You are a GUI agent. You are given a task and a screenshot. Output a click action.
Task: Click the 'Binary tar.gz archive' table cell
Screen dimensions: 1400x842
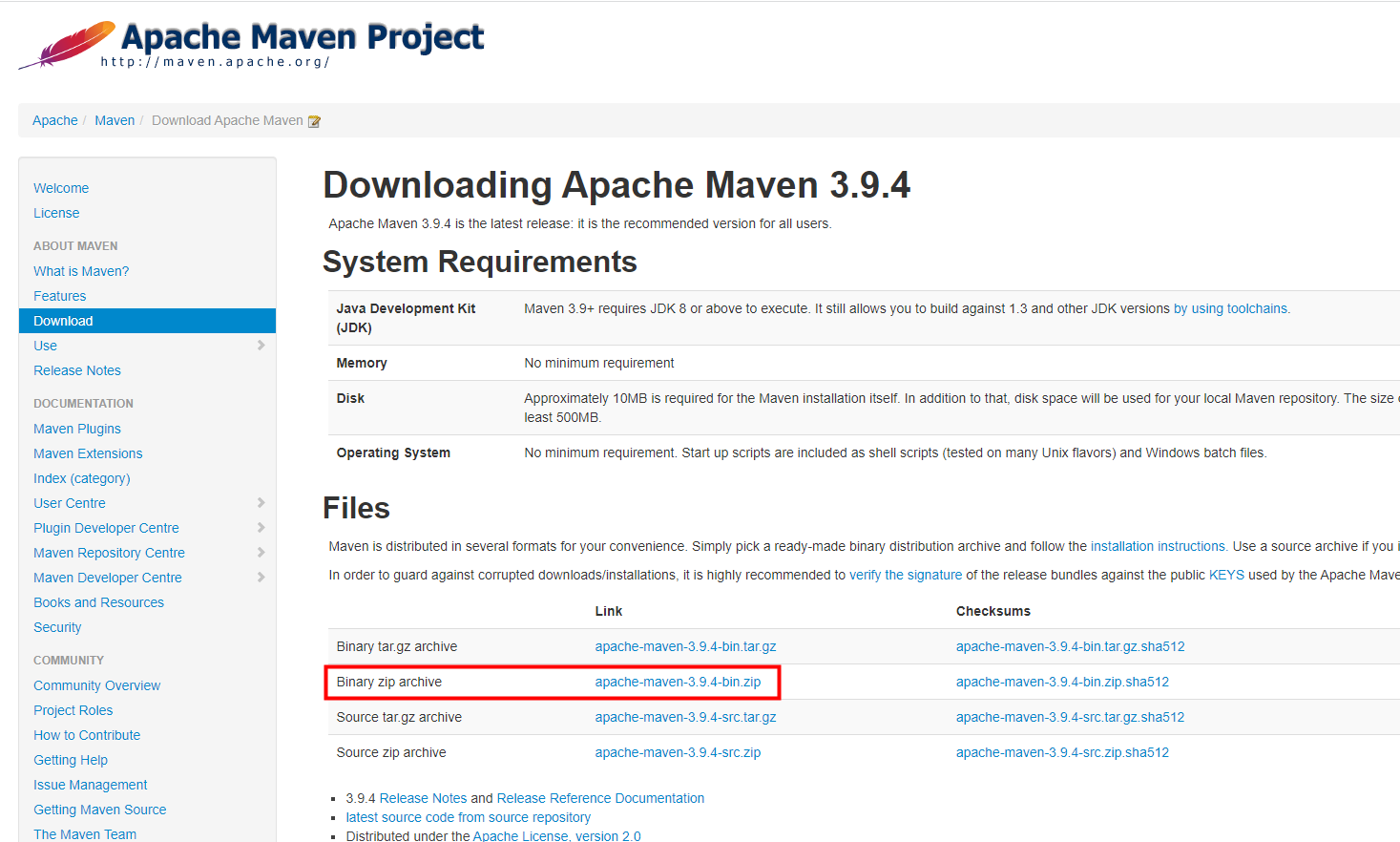(396, 646)
